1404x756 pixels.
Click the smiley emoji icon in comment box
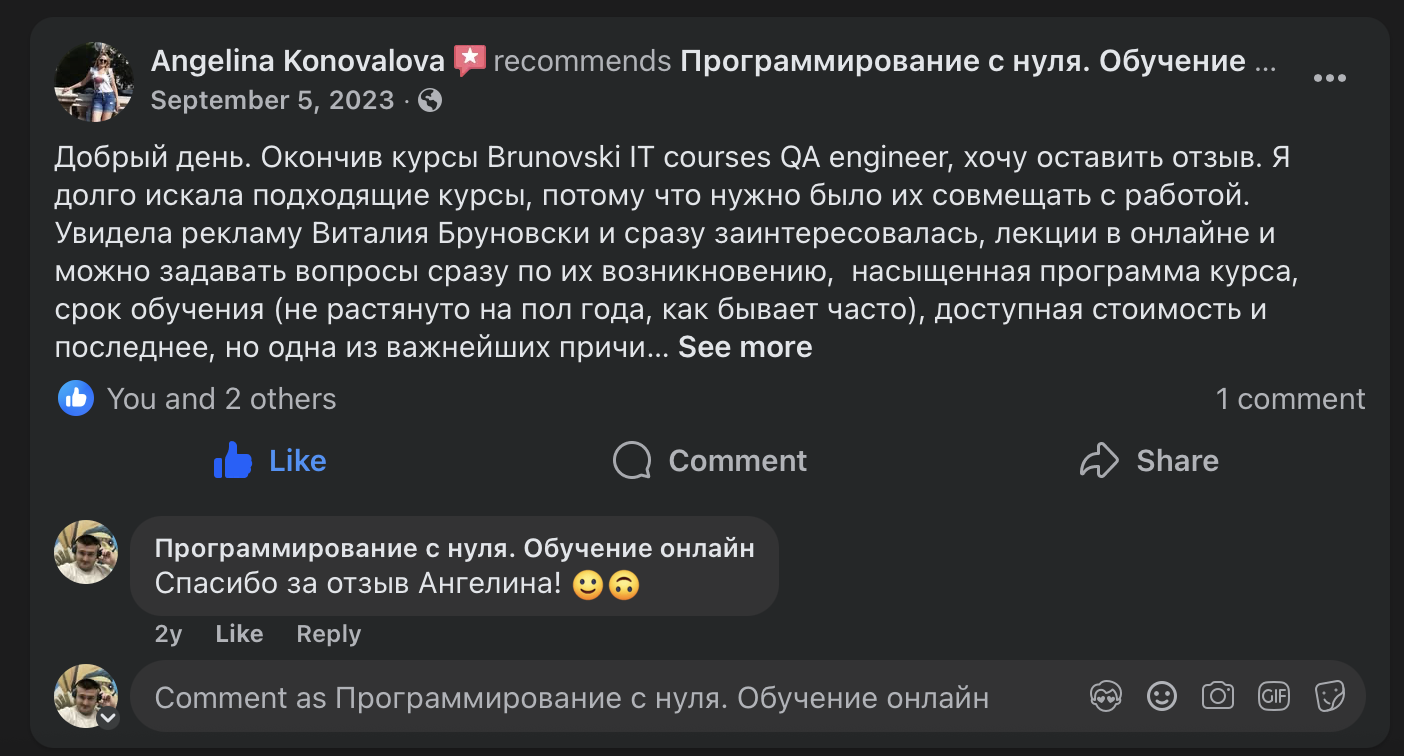tap(1161, 694)
